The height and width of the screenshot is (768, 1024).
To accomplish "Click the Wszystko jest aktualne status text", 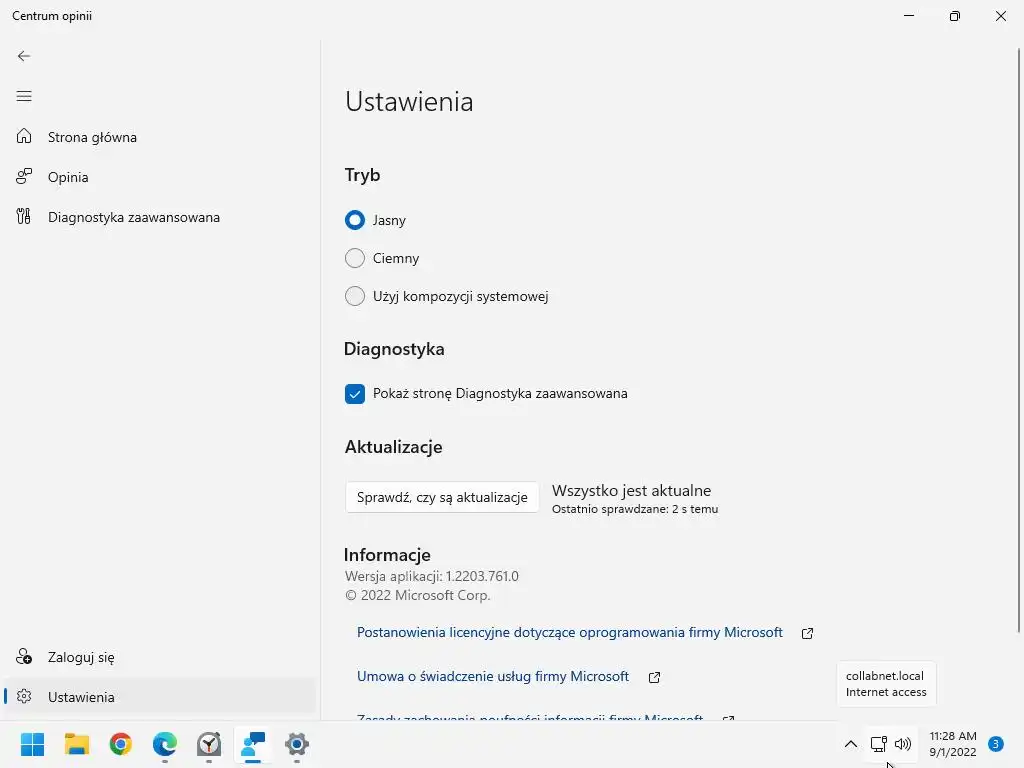I will tap(632, 490).
